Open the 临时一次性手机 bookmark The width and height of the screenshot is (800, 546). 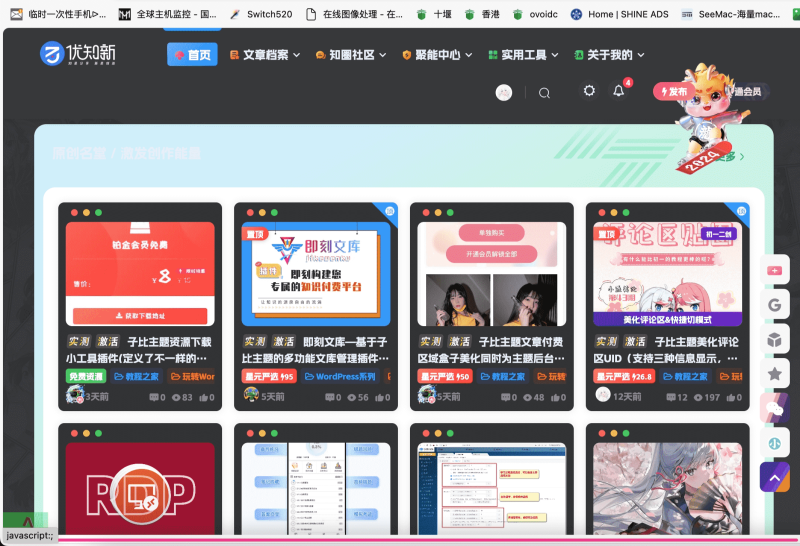point(58,14)
